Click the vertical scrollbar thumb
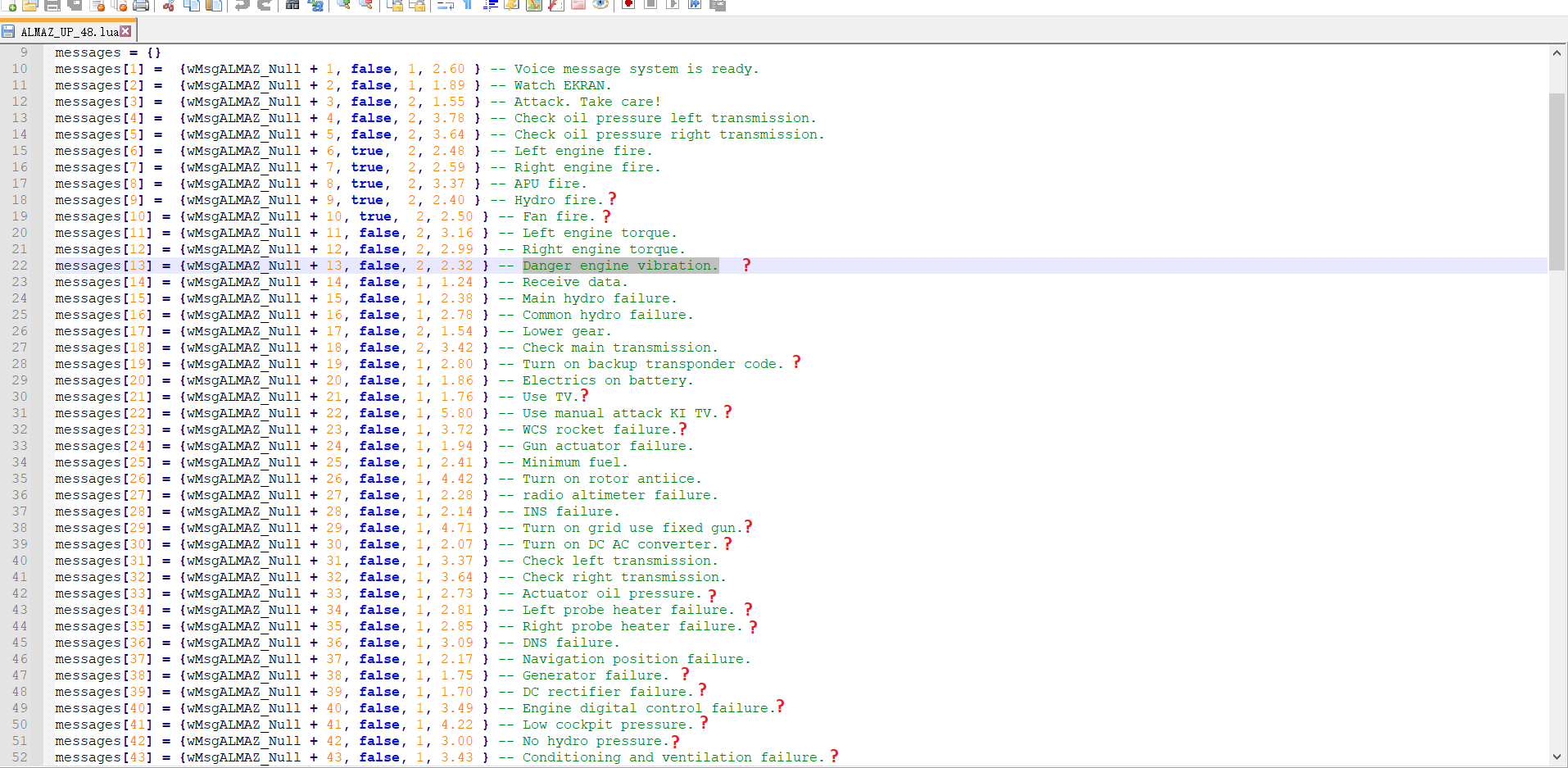The width and height of the screenshot is (1568, 768). [1557, 181]
